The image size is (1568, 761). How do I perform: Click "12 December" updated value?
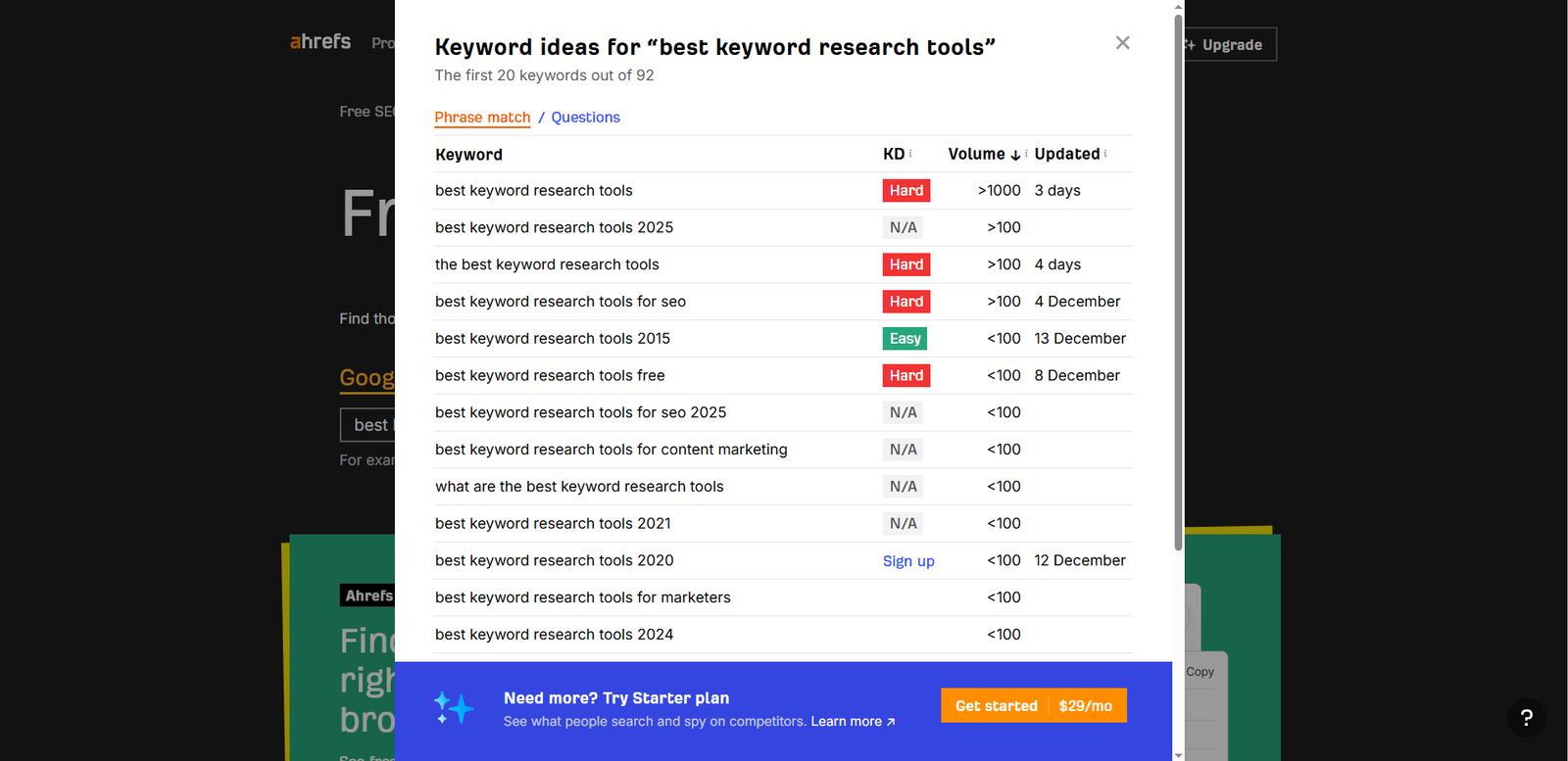(x=1080, y=560)
